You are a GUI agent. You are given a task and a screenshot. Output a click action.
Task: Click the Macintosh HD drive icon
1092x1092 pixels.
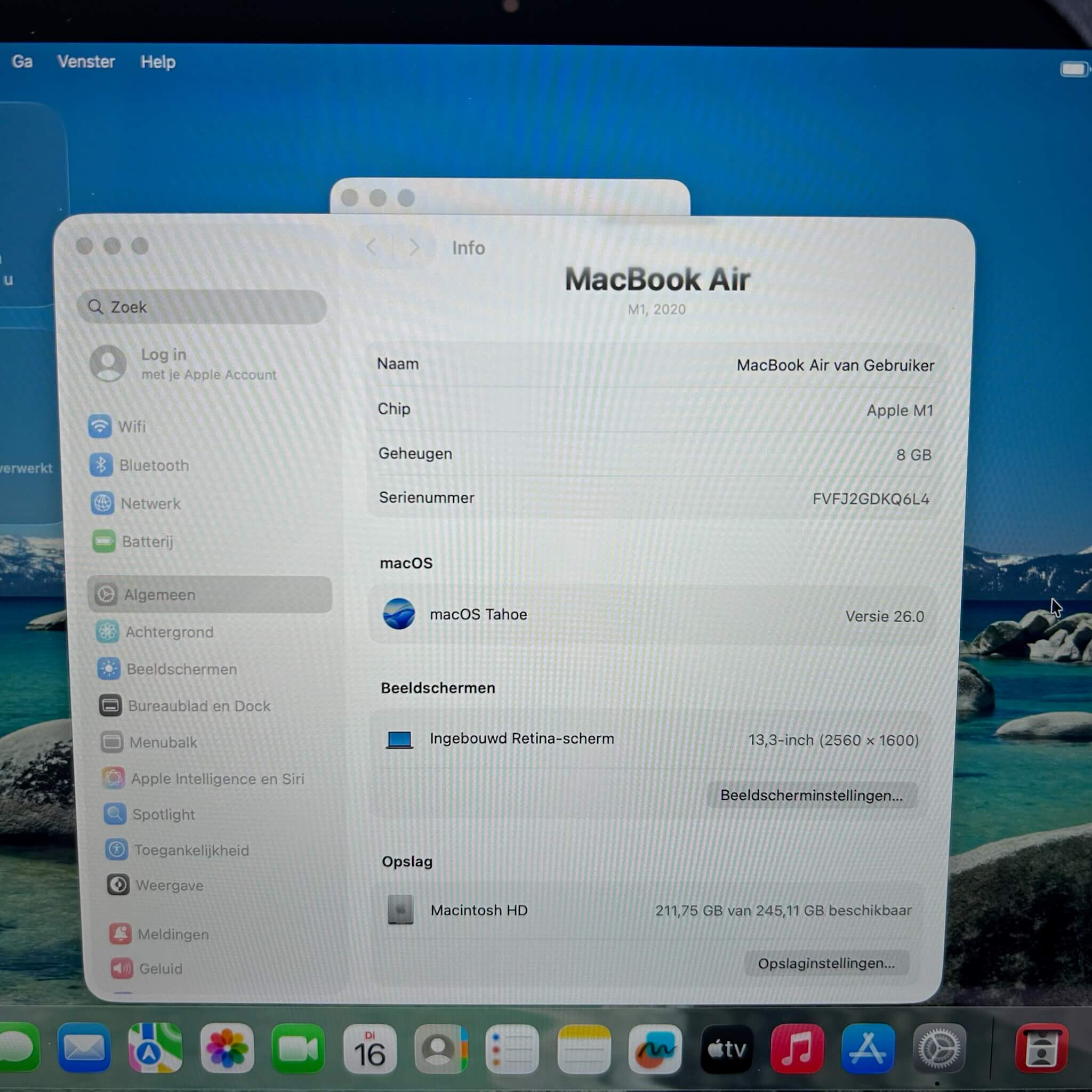click(x=400, y=910)
